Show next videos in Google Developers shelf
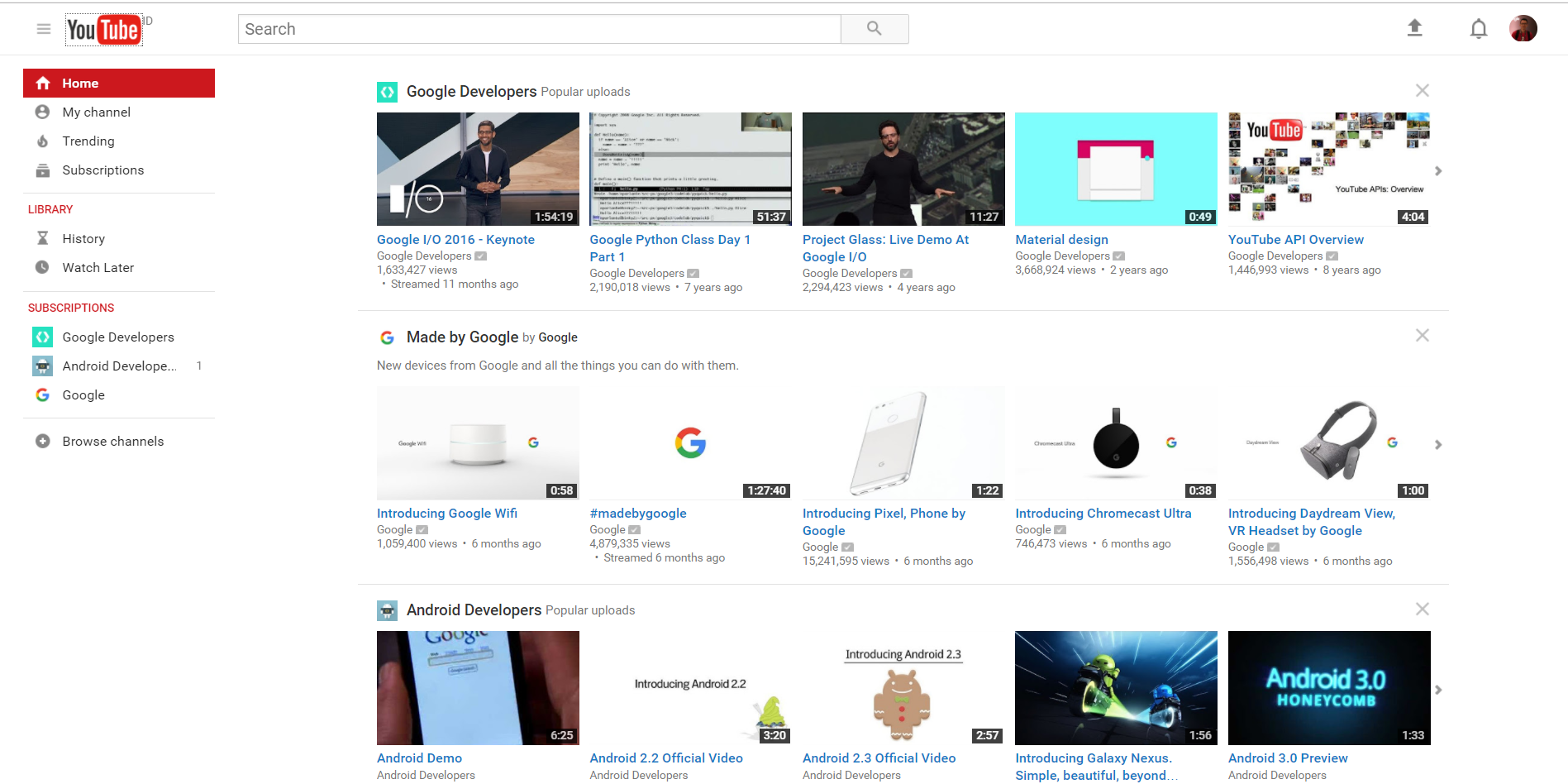This screenshot has width=1568, height=784. [1438, 170]
